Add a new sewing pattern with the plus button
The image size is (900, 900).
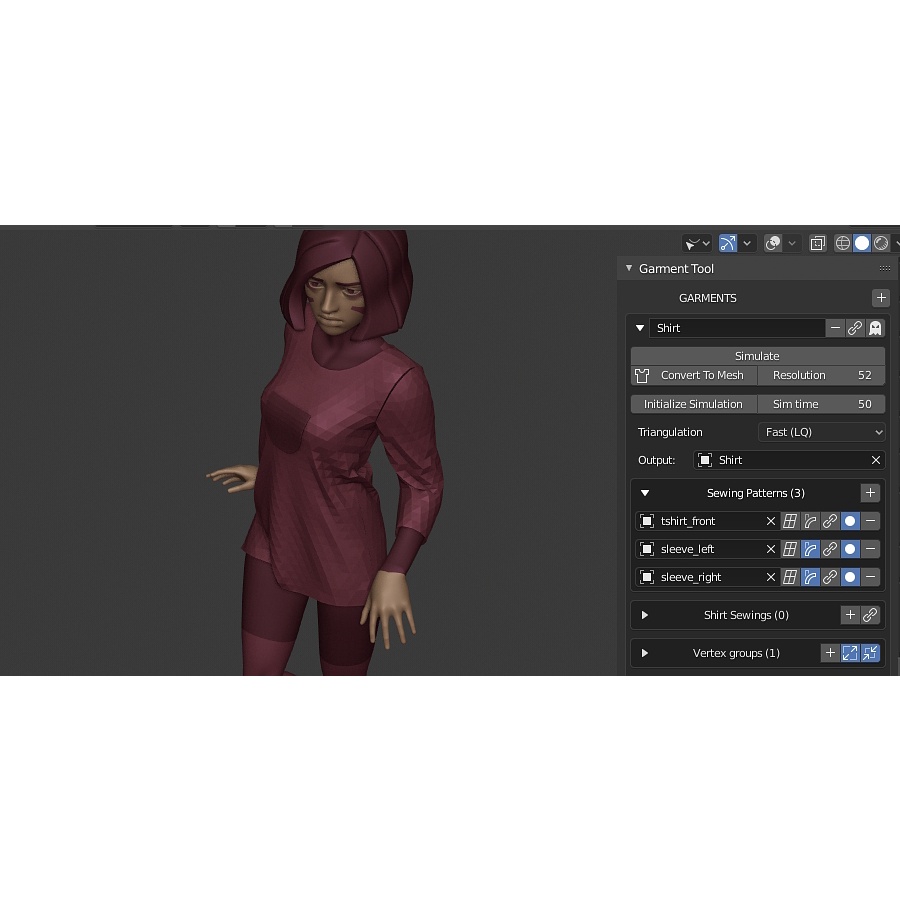pyautogui.click(x=870, y=493)
